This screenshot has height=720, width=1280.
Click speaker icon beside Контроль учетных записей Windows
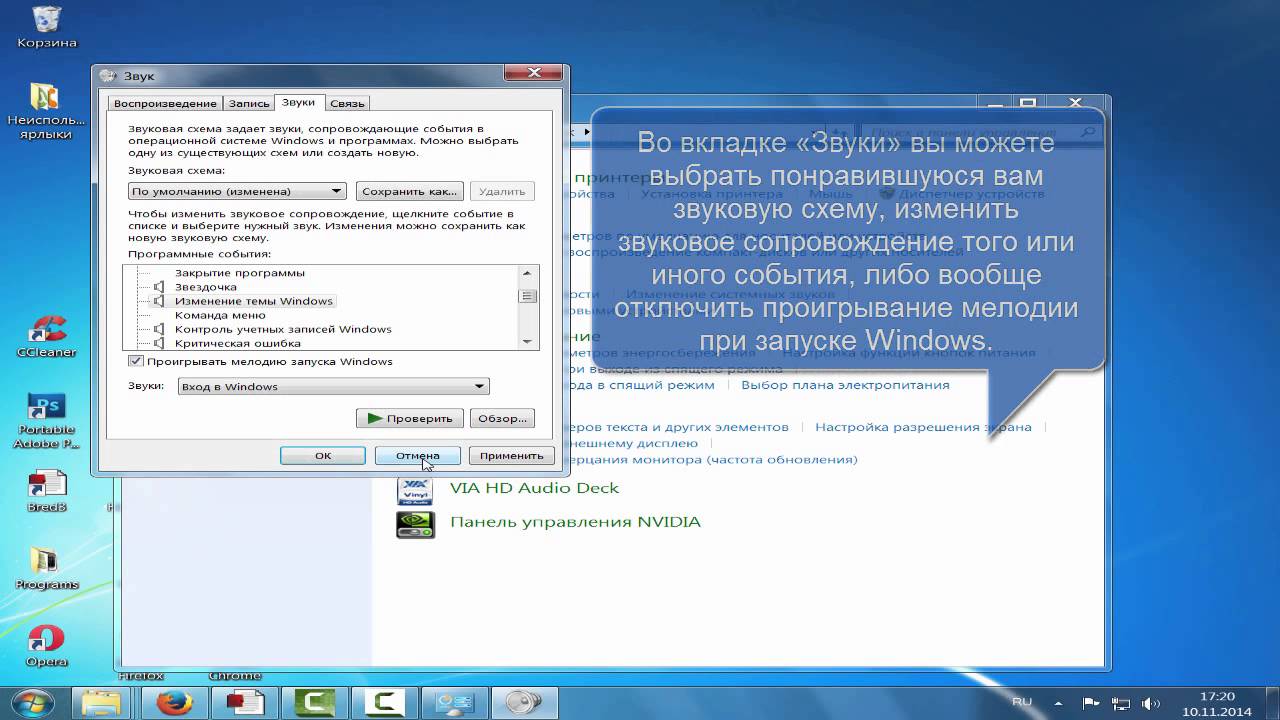tap(158, 329)
